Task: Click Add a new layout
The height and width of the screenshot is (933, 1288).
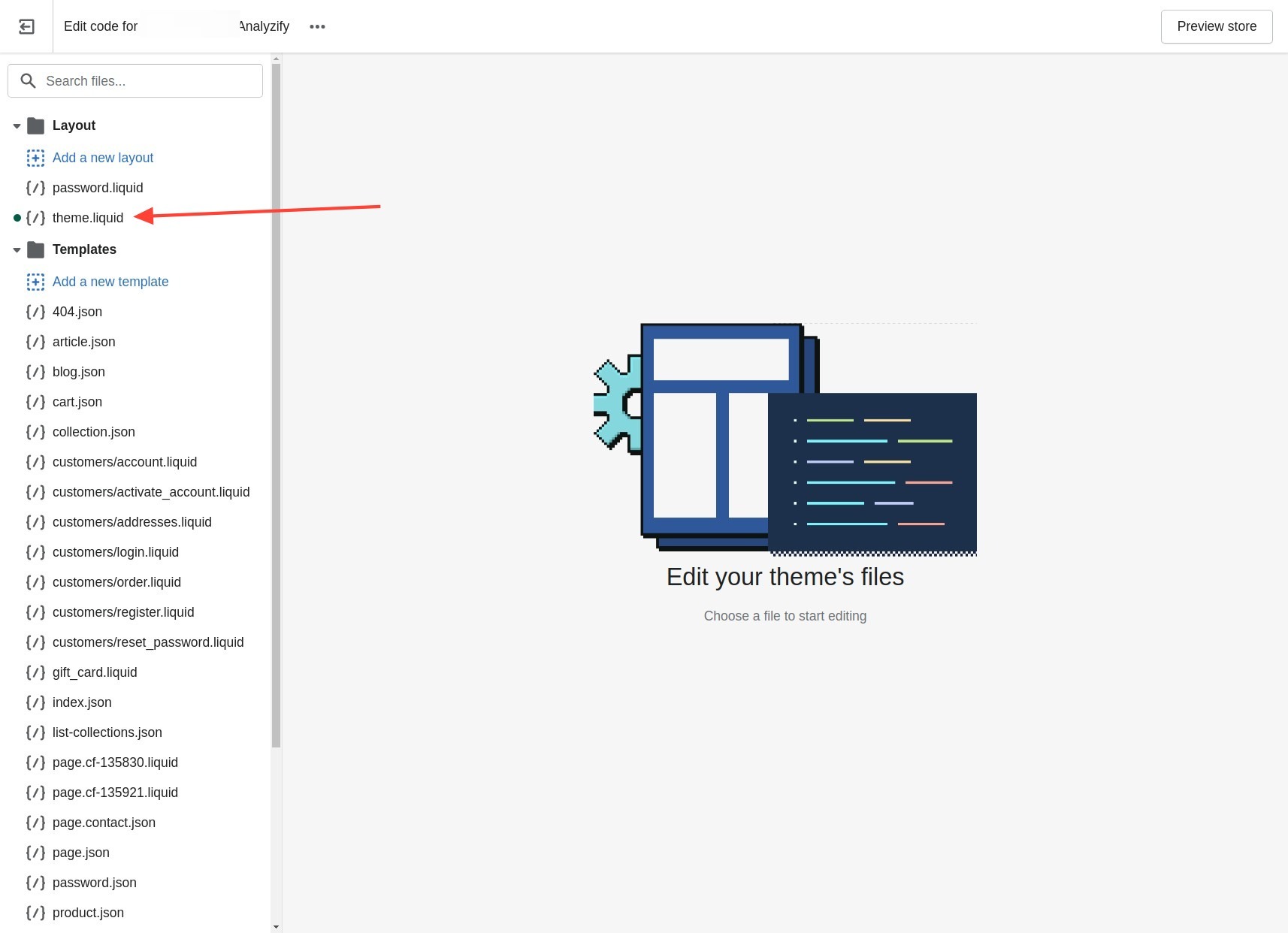Action: click(x=103, y=158)
